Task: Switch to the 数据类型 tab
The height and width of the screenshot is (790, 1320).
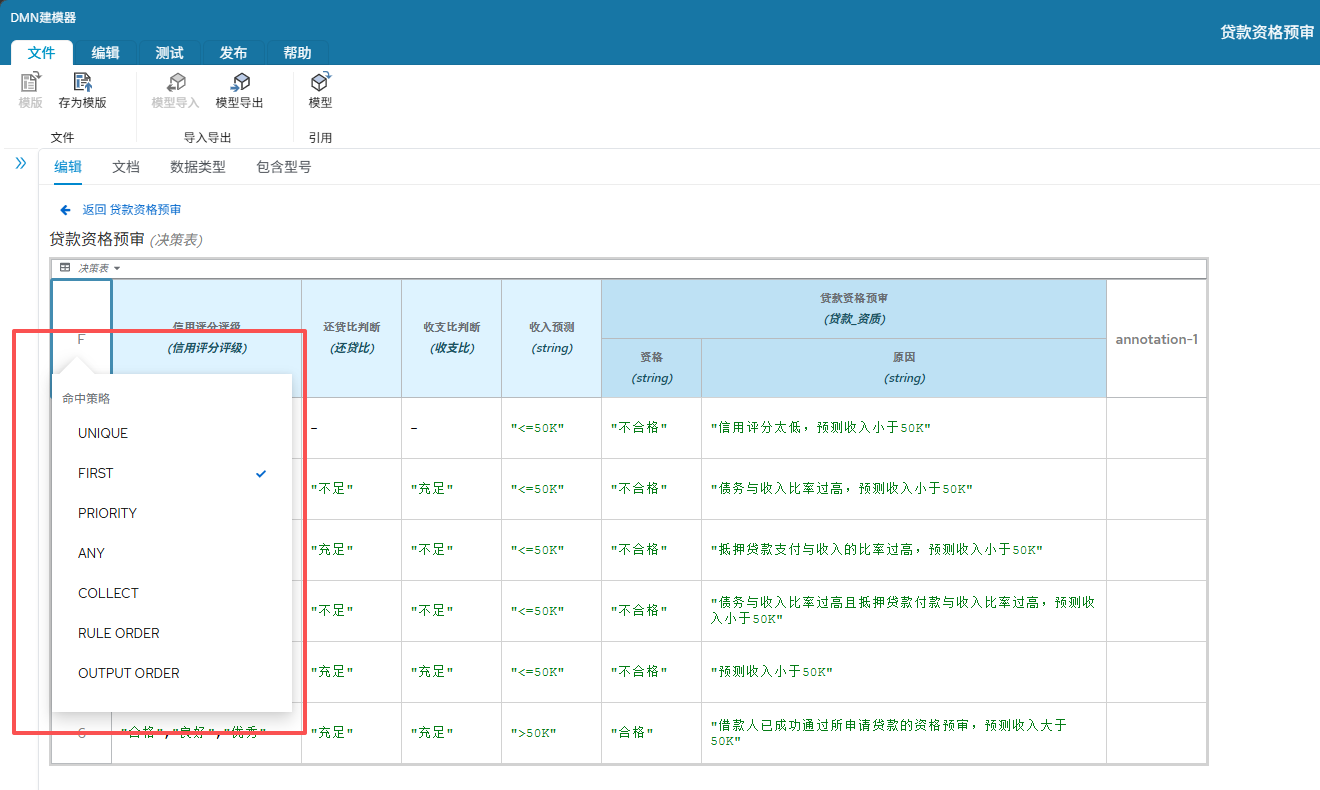Action: (x=198, y=167)
